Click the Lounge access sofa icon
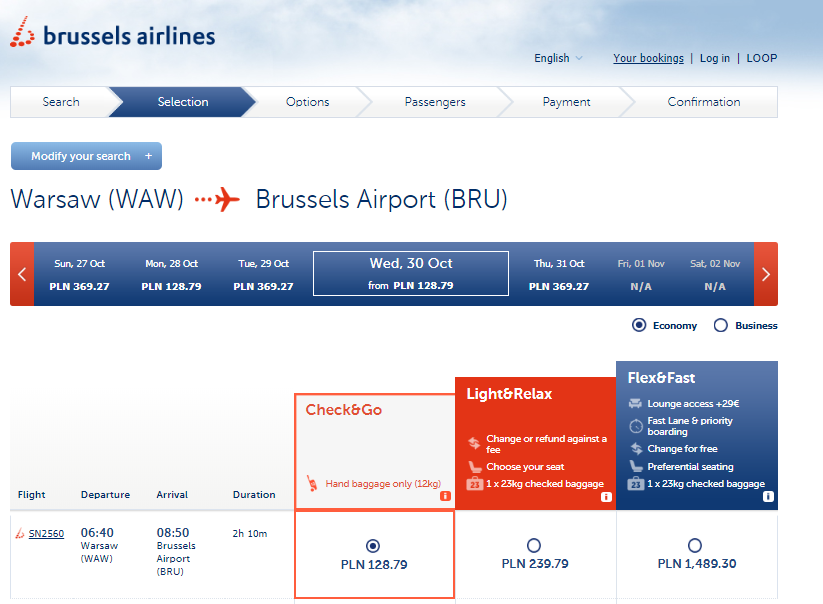823x604 pixels. click(x=635, y=404)
